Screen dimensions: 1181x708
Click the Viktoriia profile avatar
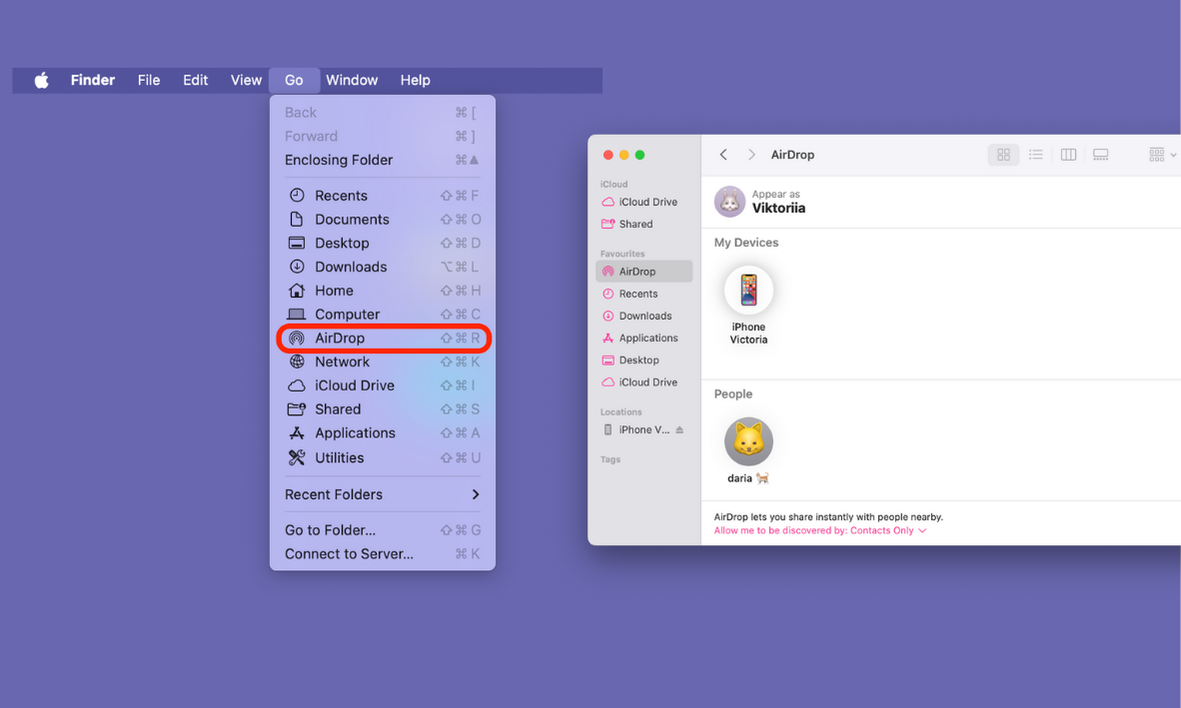pyautogui.click(x=729, y=202)
